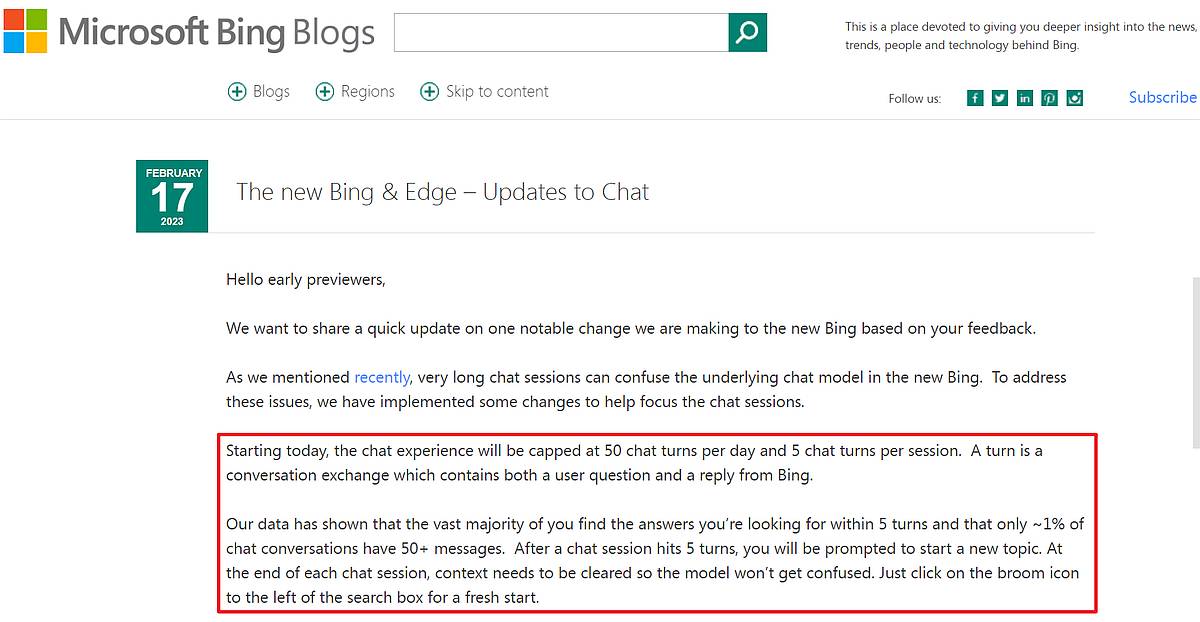Click the search magnifier button
1200x622 pixels.
click(747, 32)
